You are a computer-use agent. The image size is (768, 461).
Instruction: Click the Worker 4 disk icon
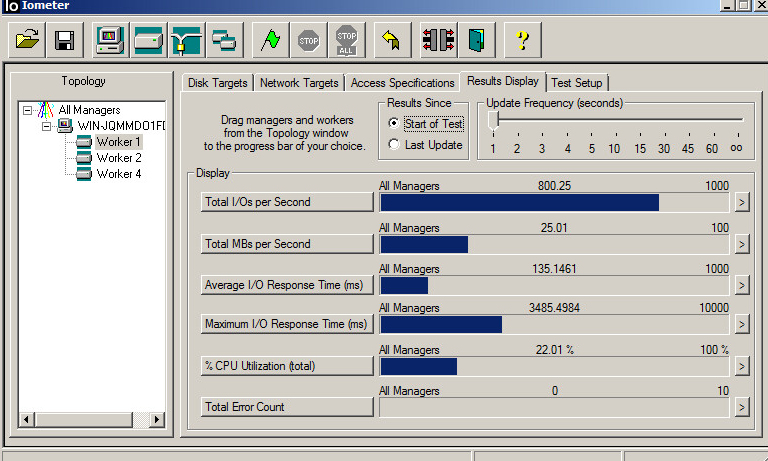click(x=84, y=174)
